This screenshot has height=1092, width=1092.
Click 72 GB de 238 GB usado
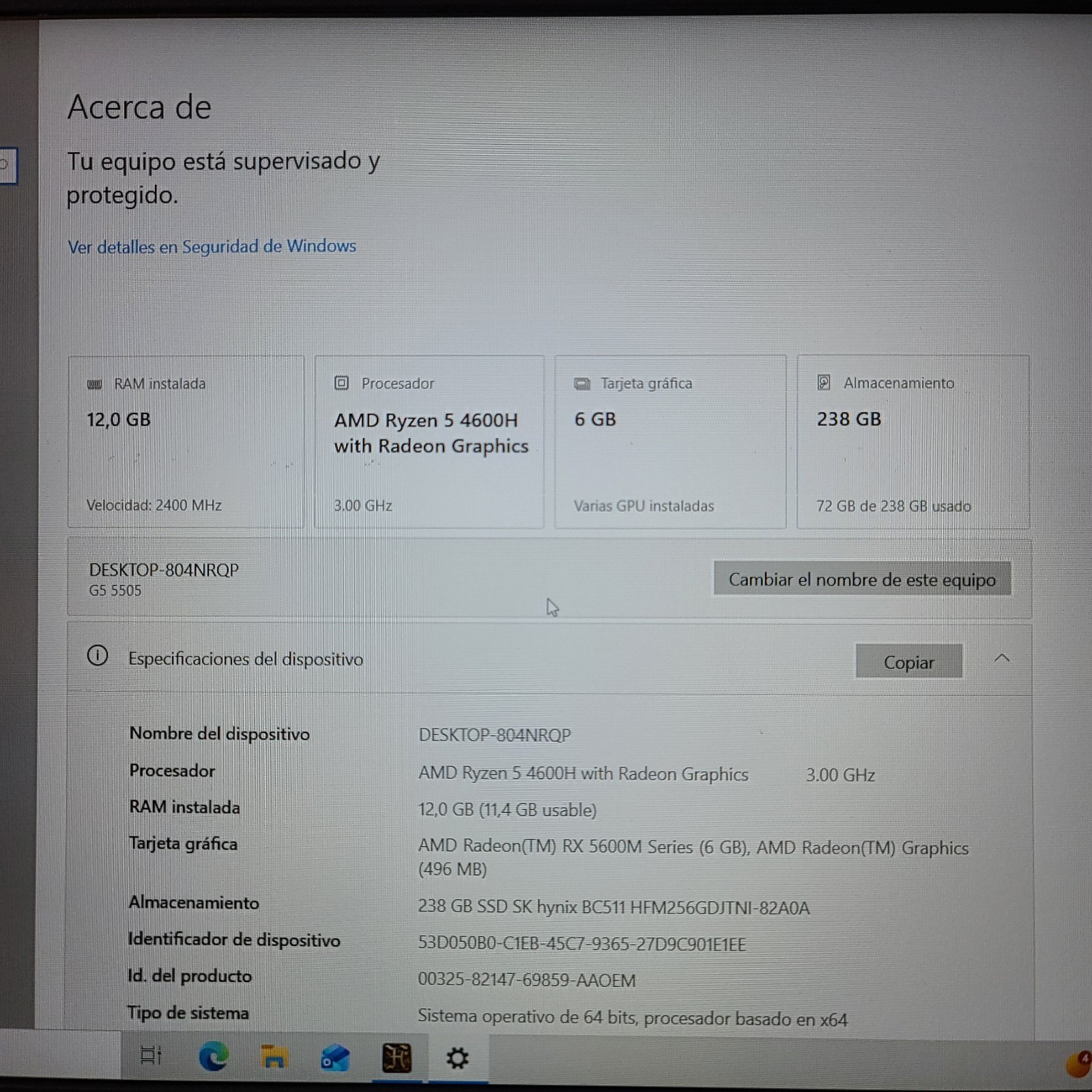pos(893,506)
